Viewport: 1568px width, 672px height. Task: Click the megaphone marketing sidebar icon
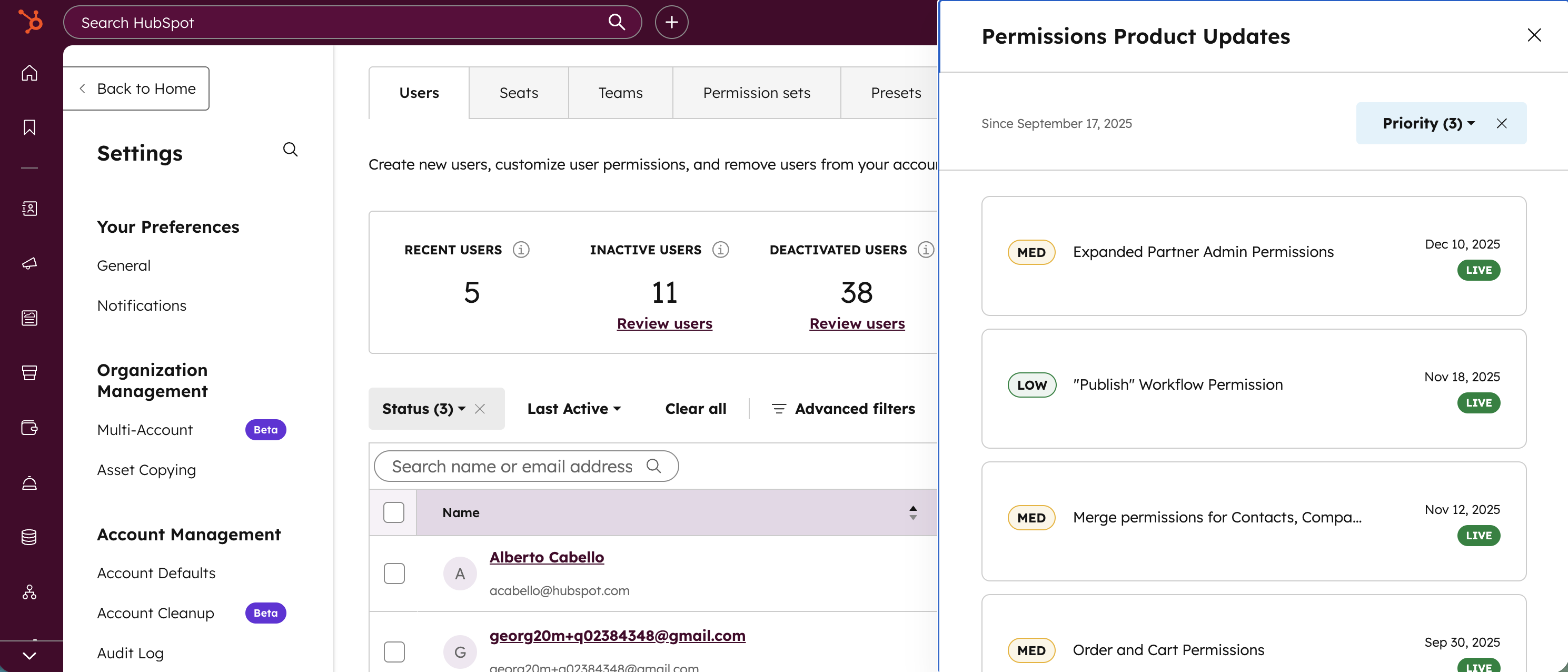click(29, 263)
